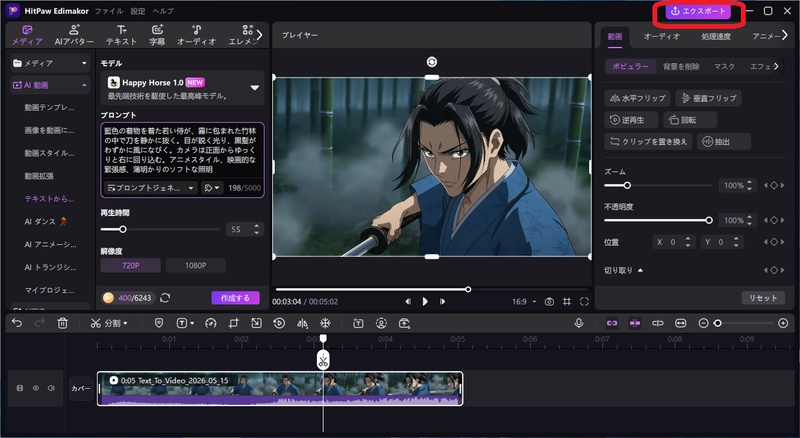
Task: Mute the video track audio
Action: tap(51, 388)
